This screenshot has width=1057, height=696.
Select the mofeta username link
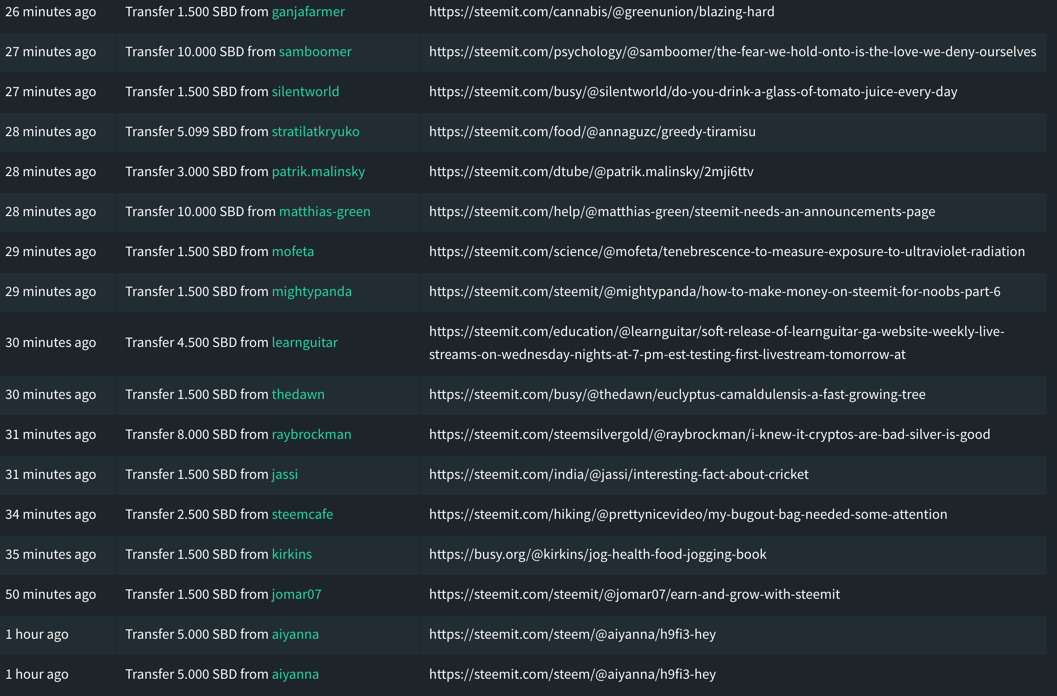[x=293, y=252]
